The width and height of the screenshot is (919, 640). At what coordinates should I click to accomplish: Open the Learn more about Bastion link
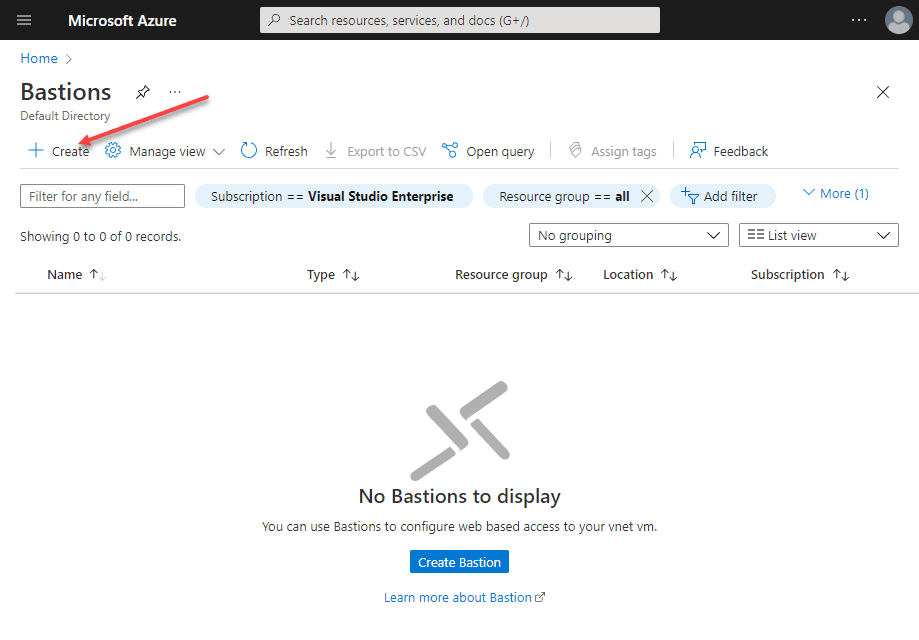pos(464,597)
